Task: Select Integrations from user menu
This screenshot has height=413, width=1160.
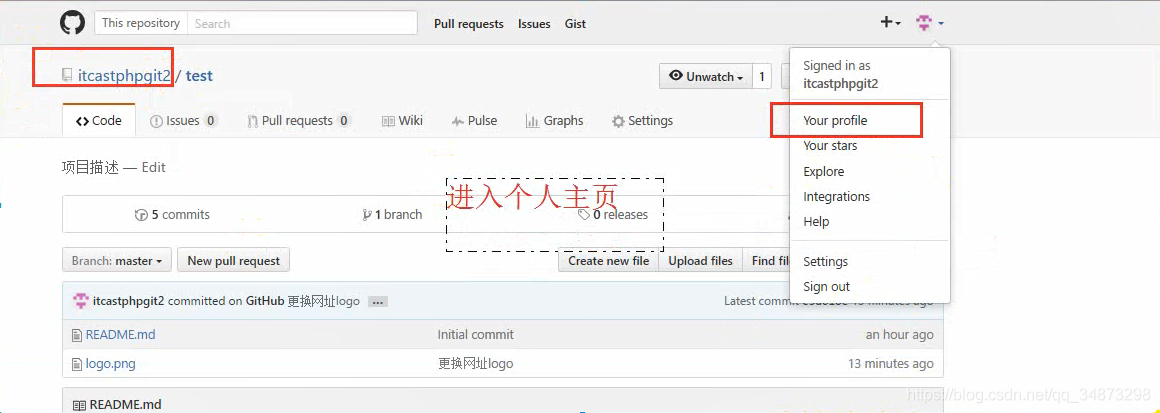Action: tap(837, 196)
